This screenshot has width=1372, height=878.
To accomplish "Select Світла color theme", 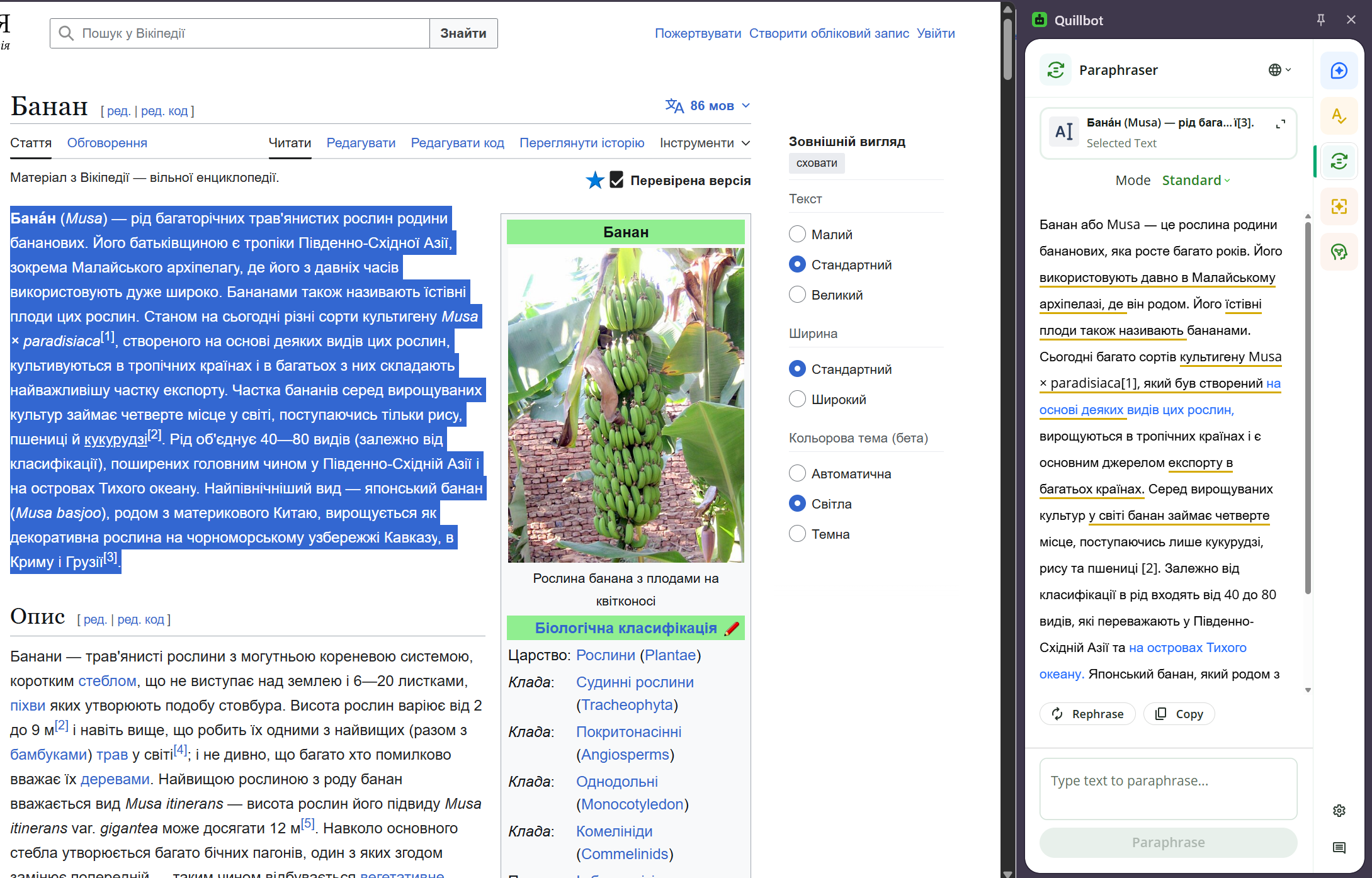I will (797, 504).
